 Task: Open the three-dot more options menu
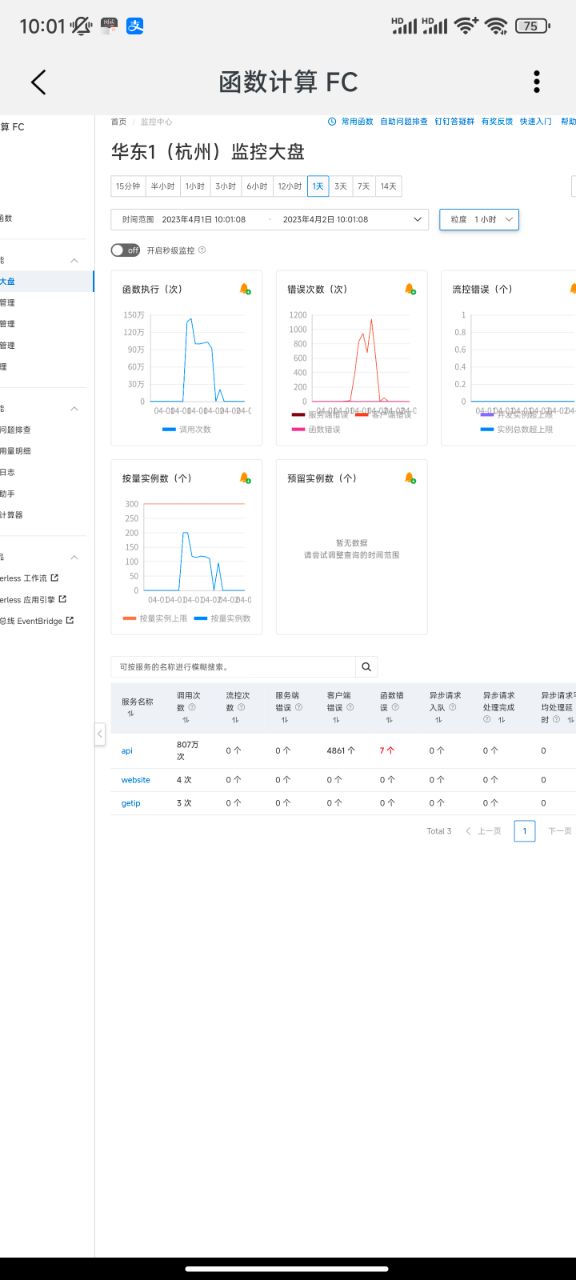[537, 82]
